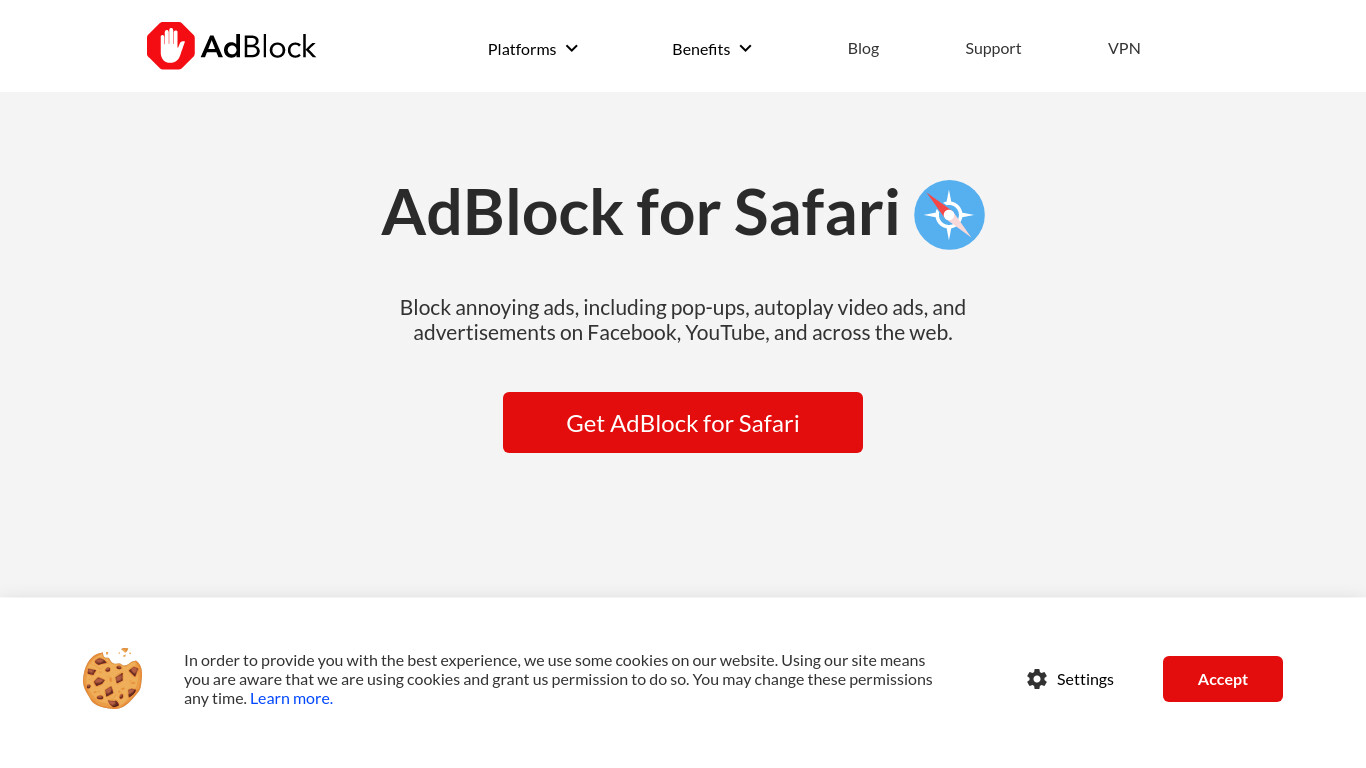Click Get AdBlock for Safari button
Image resolution: width=1366 pixels, height=768 pixels.
[x=683, y=422]
